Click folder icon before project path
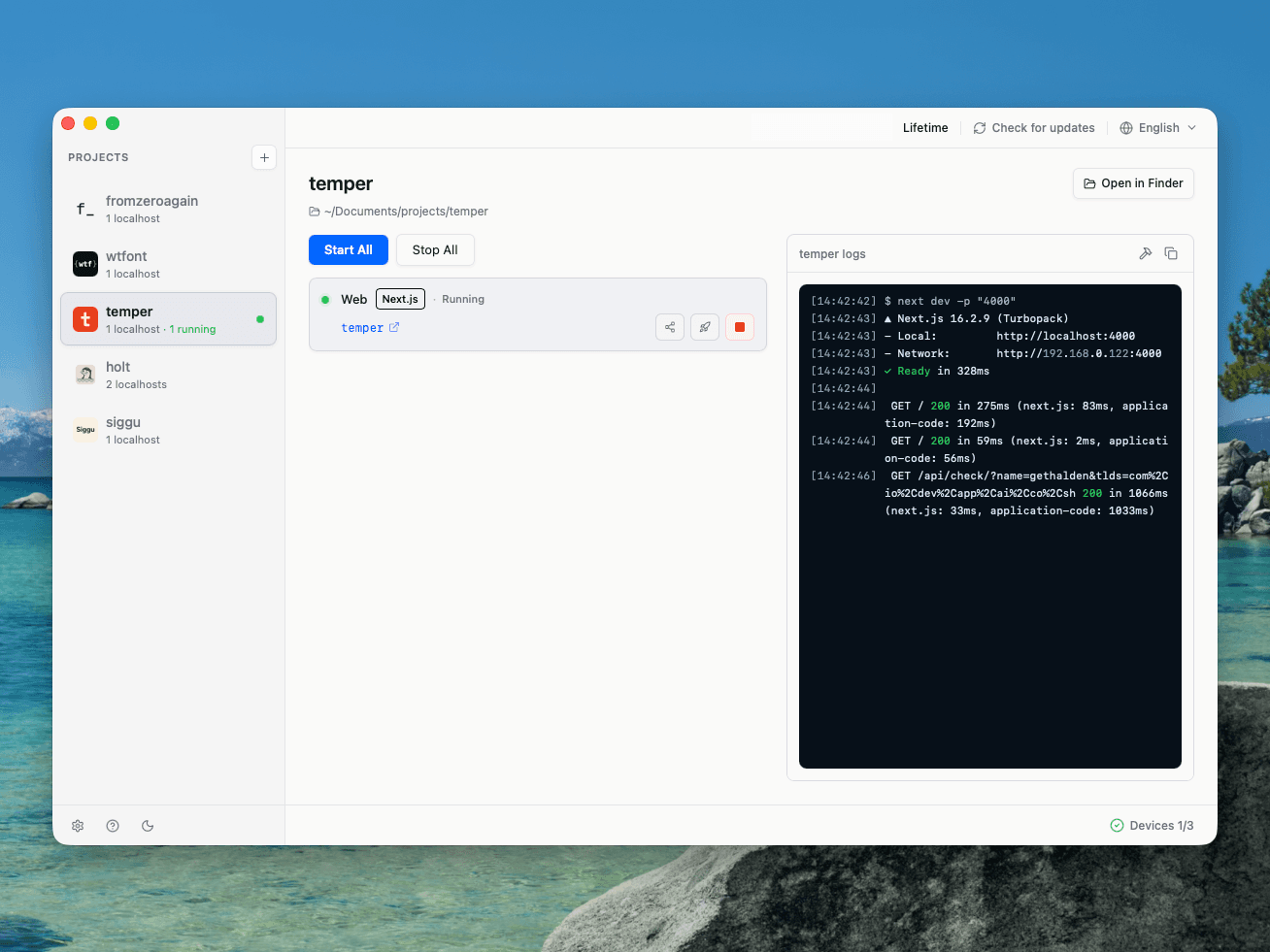The width and height of the screenshot is (1270, 952). [x=315, y=212]
